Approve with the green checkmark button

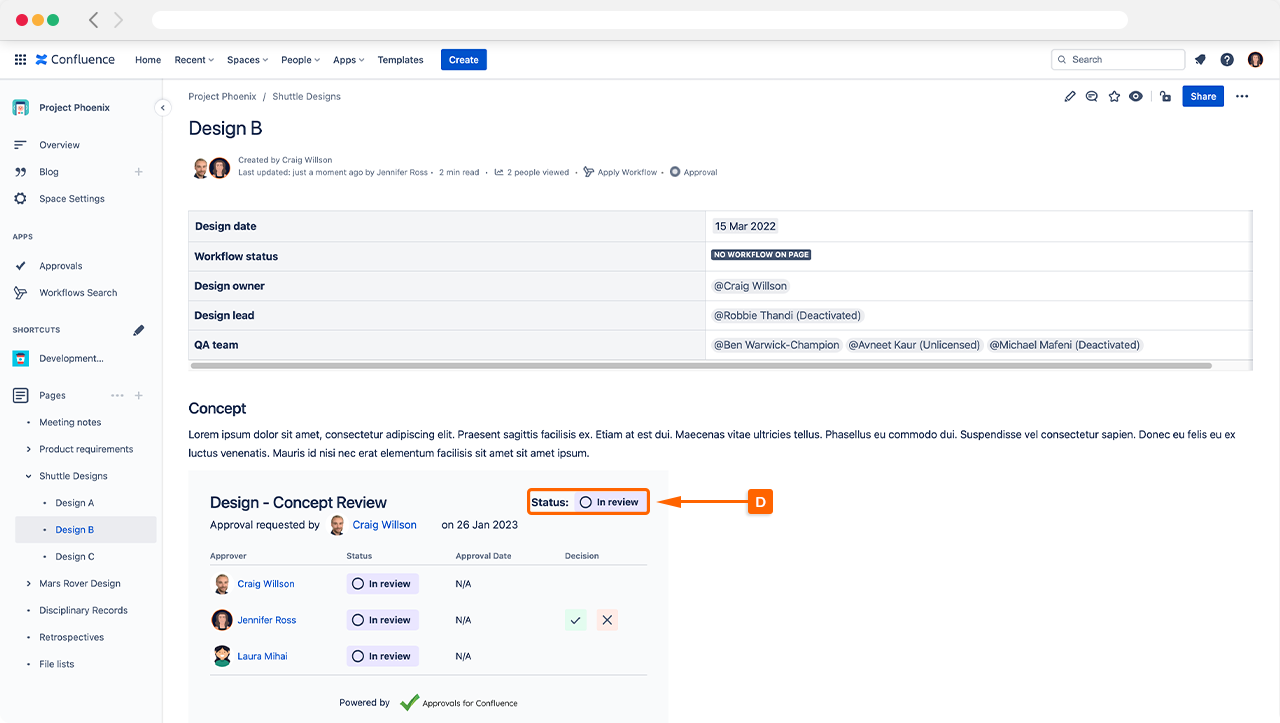(x=575, y=620)
